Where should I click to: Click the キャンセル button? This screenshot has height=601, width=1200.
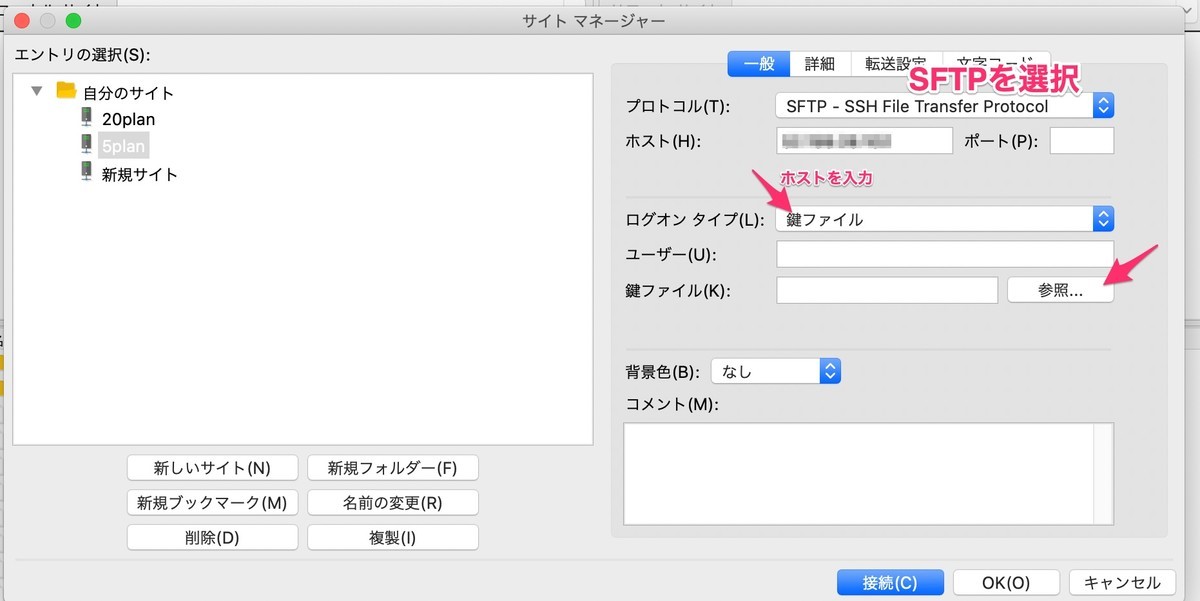click(x=1122, y=582)
